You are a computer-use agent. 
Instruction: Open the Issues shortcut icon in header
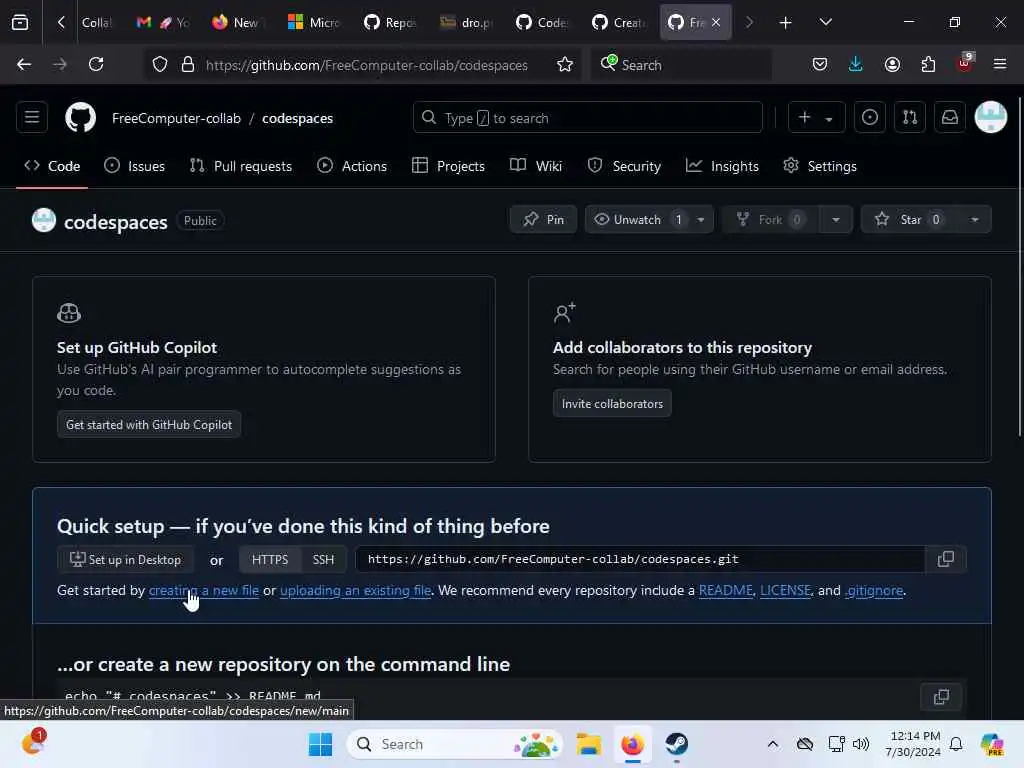pos(869,118)
